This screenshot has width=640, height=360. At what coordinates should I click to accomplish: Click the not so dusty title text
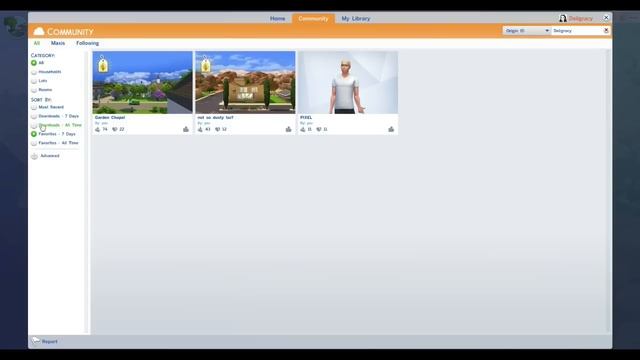(216, 118)
